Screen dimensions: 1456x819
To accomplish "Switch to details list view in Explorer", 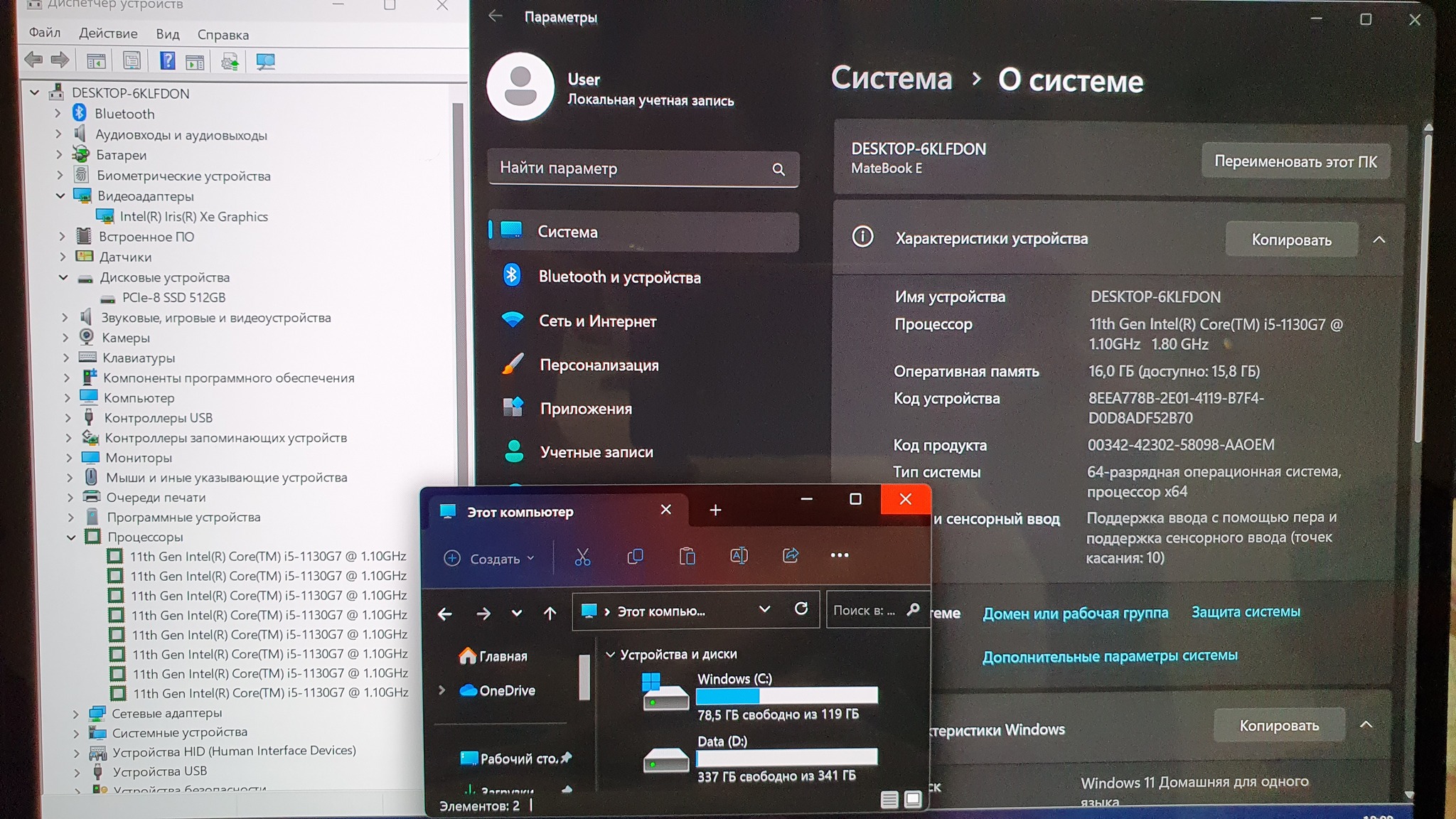I will click(x=889, y=800).
